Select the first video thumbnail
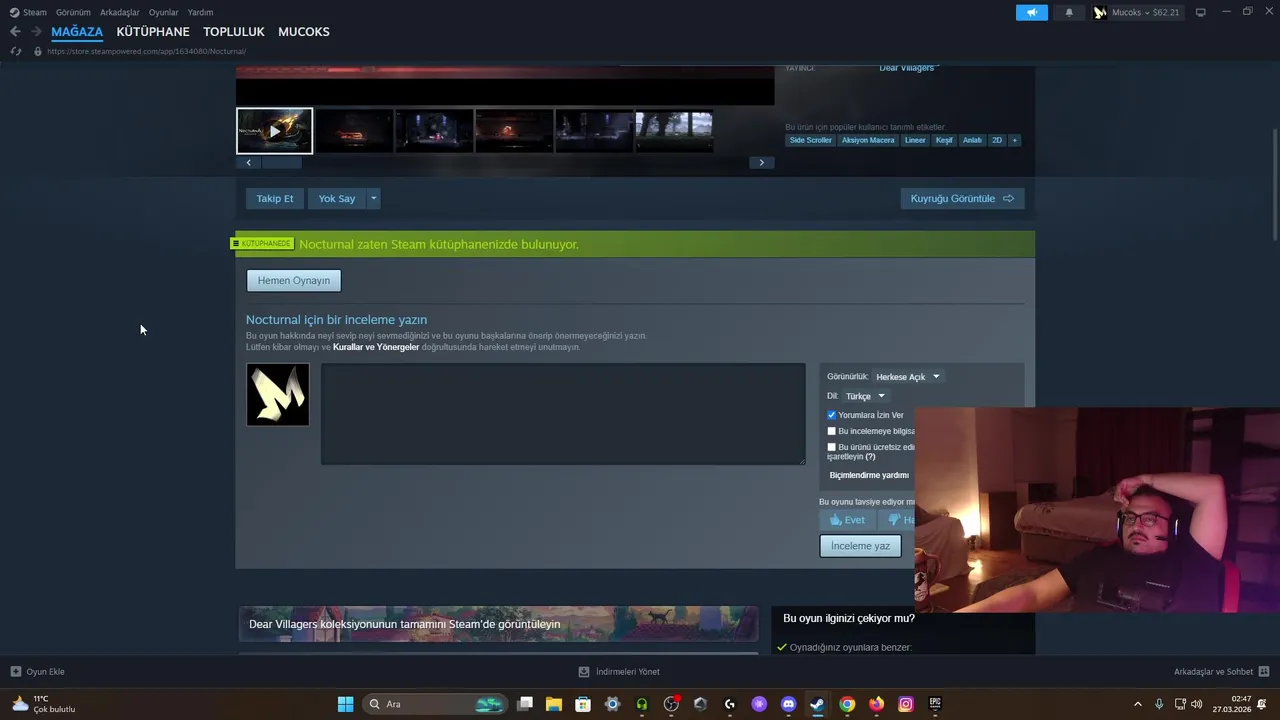The width and height of the screenshot is (1280, 720). pyautogui.click(x=274, y=131)
